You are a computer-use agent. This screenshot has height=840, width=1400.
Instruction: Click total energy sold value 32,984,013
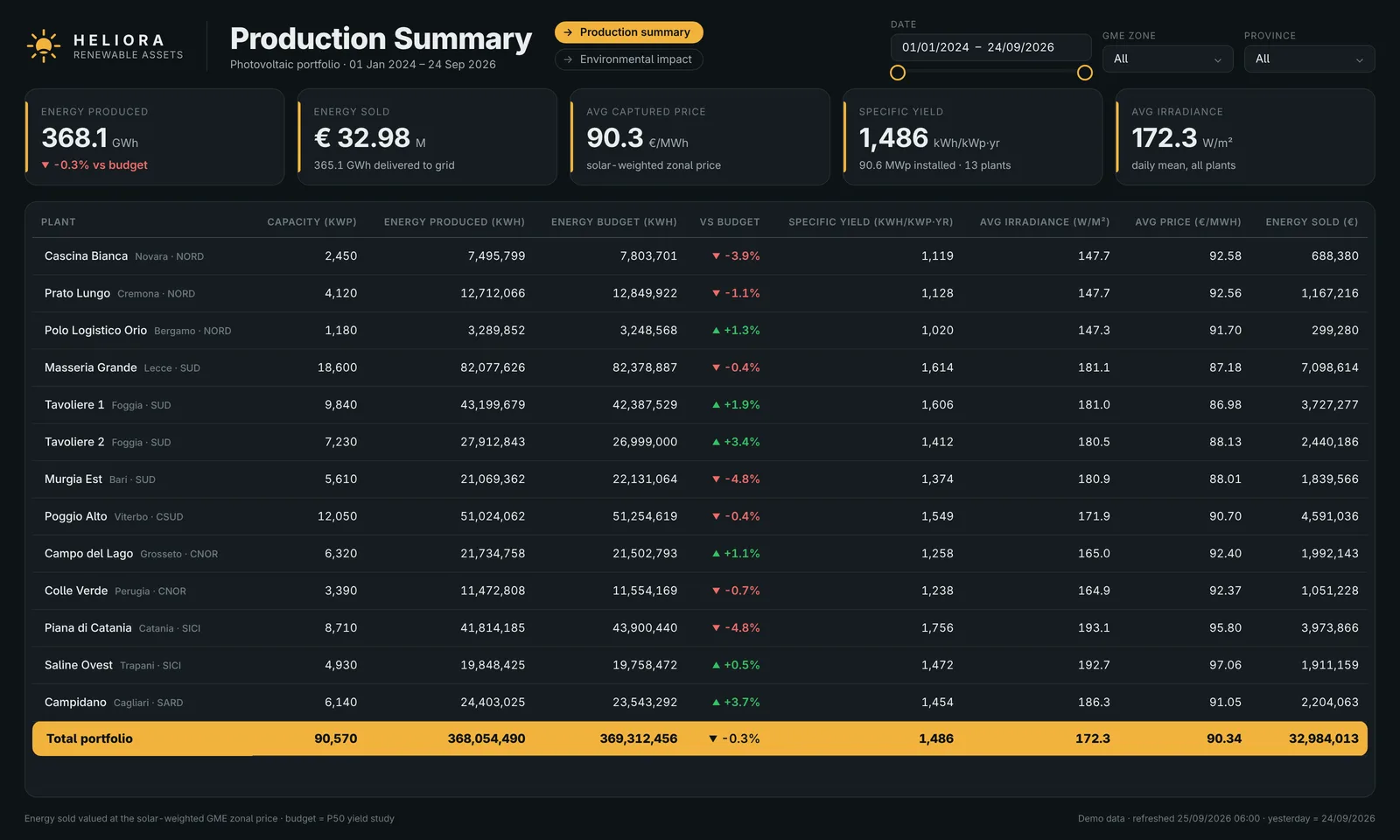(1323, 738)
